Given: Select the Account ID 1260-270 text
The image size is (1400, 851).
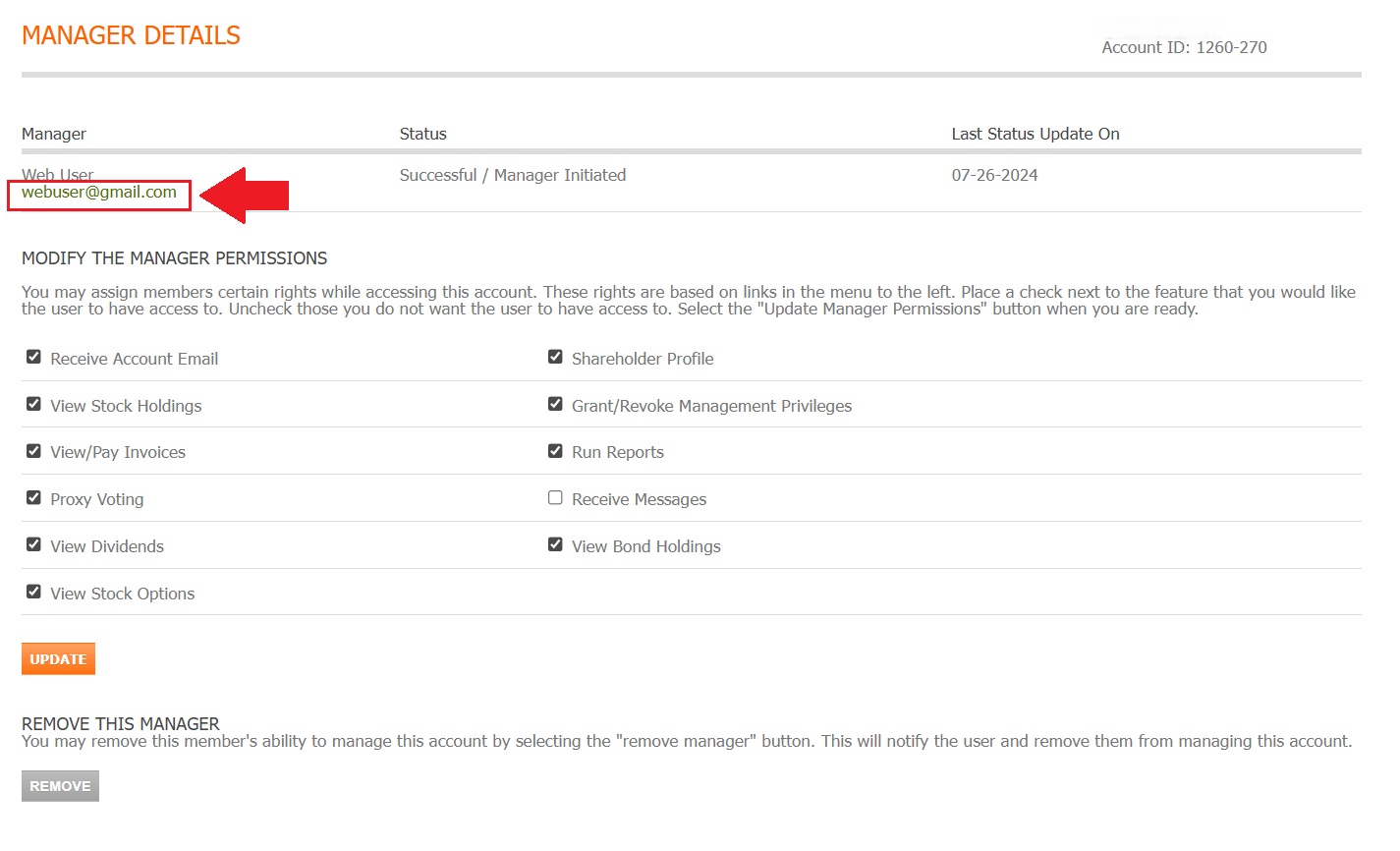Looking at the screenshot, I should pos(1184,47).
